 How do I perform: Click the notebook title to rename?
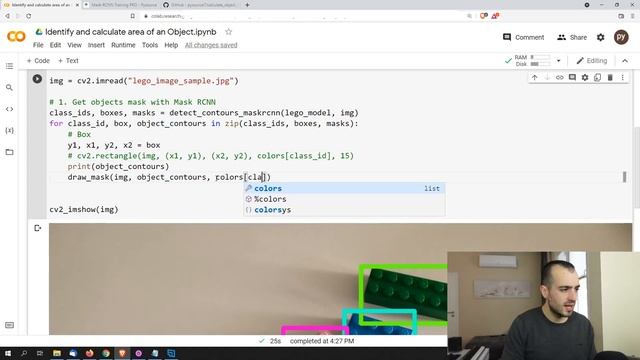[131, 32]
